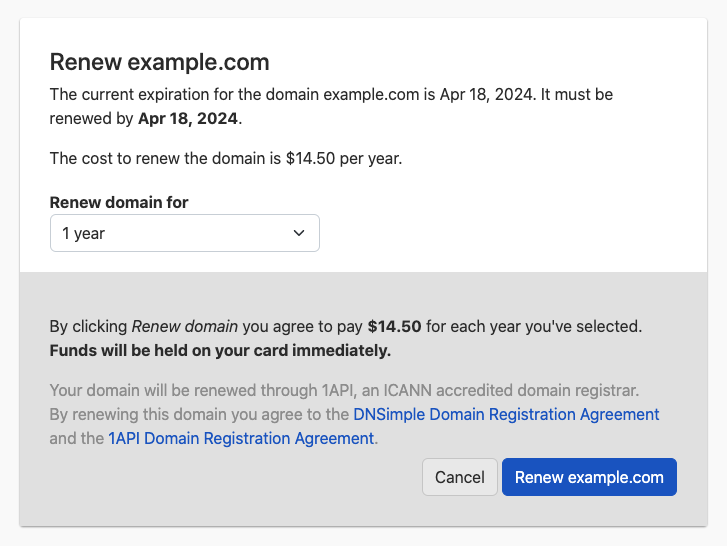Click the bold "Apr 18, 2024" renewal deadline
The height and width of the screenshot is (546, 727).
[188, 118]
